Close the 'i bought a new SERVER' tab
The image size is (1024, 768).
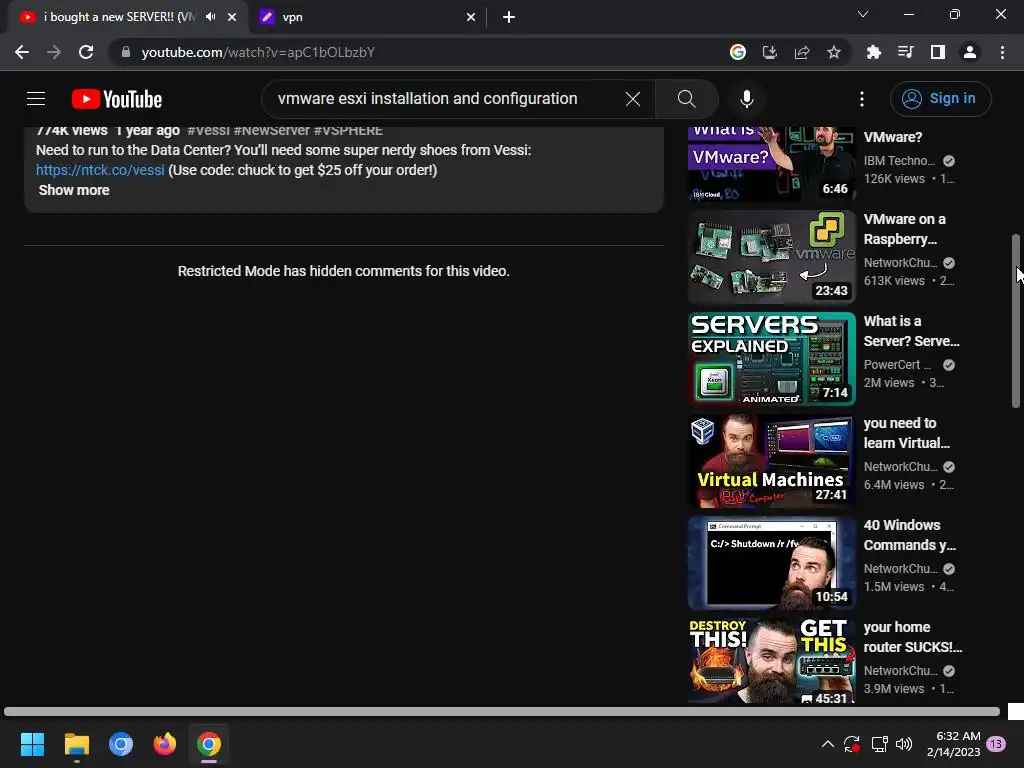tap(232, 17)
